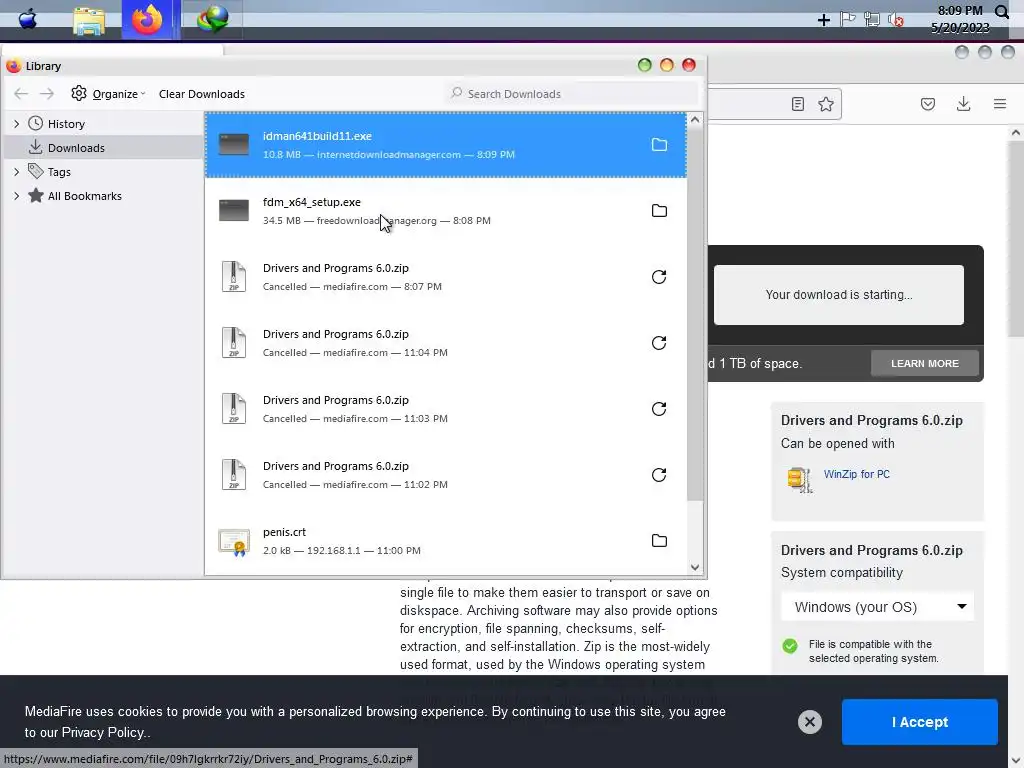Expand the History tree node

pos(17,123)
